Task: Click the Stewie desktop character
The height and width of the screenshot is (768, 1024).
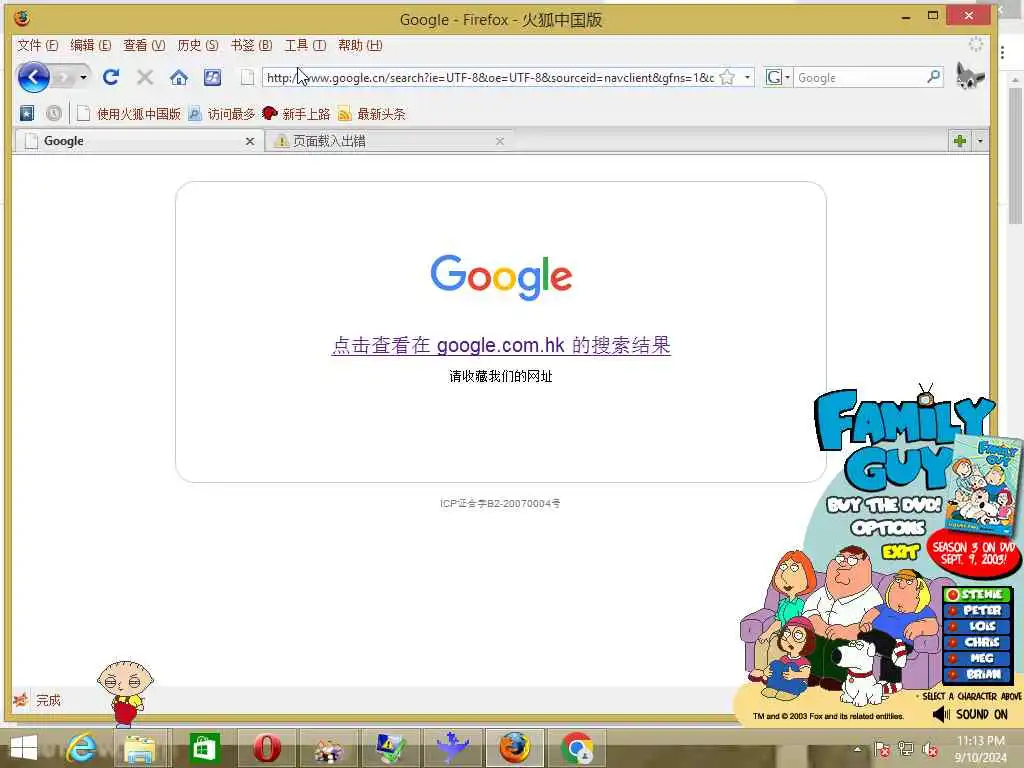Action: coord(125,692)
